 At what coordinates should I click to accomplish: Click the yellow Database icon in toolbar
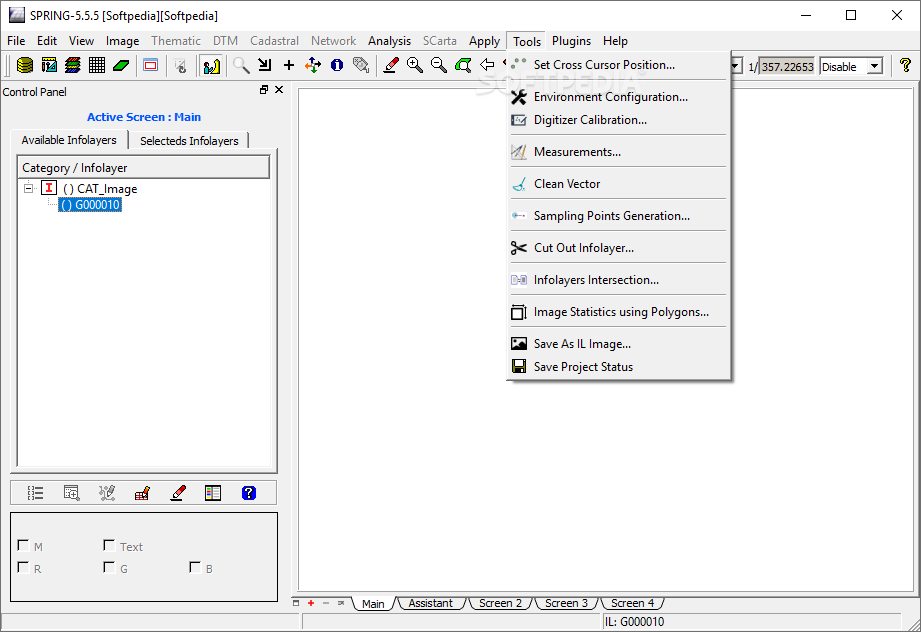(x=25, y=65)
